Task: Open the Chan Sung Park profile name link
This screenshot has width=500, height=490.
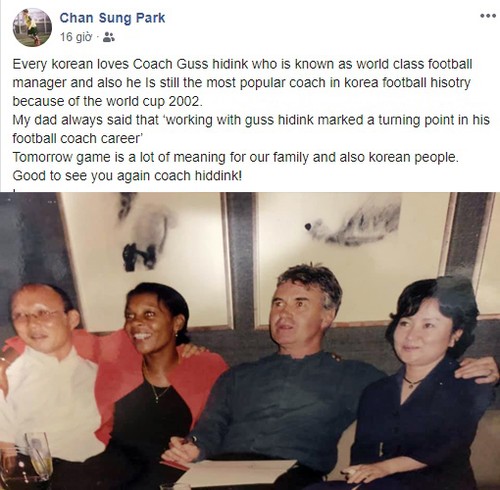Action: [x=112, y=18]
